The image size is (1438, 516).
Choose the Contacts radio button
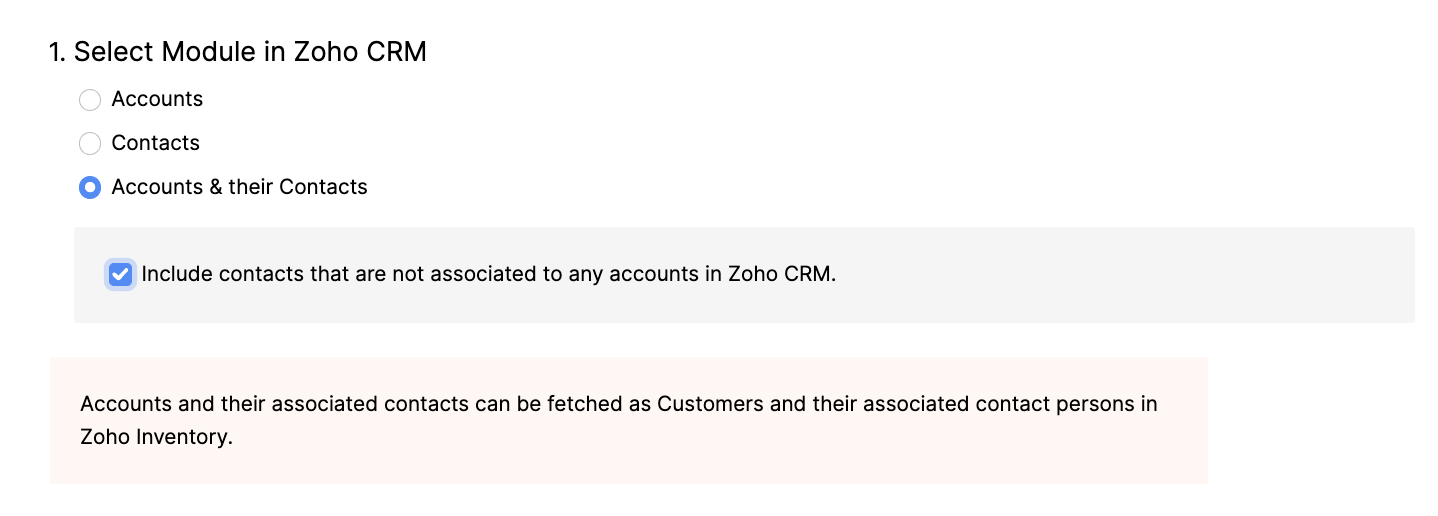[x=90, y=144]
